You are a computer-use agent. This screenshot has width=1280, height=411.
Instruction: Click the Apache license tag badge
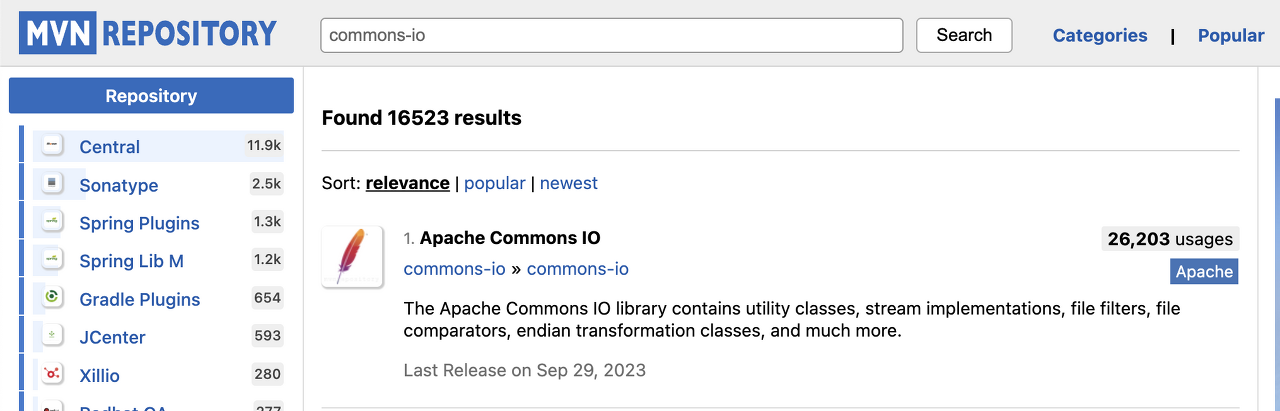[1204, 272]
